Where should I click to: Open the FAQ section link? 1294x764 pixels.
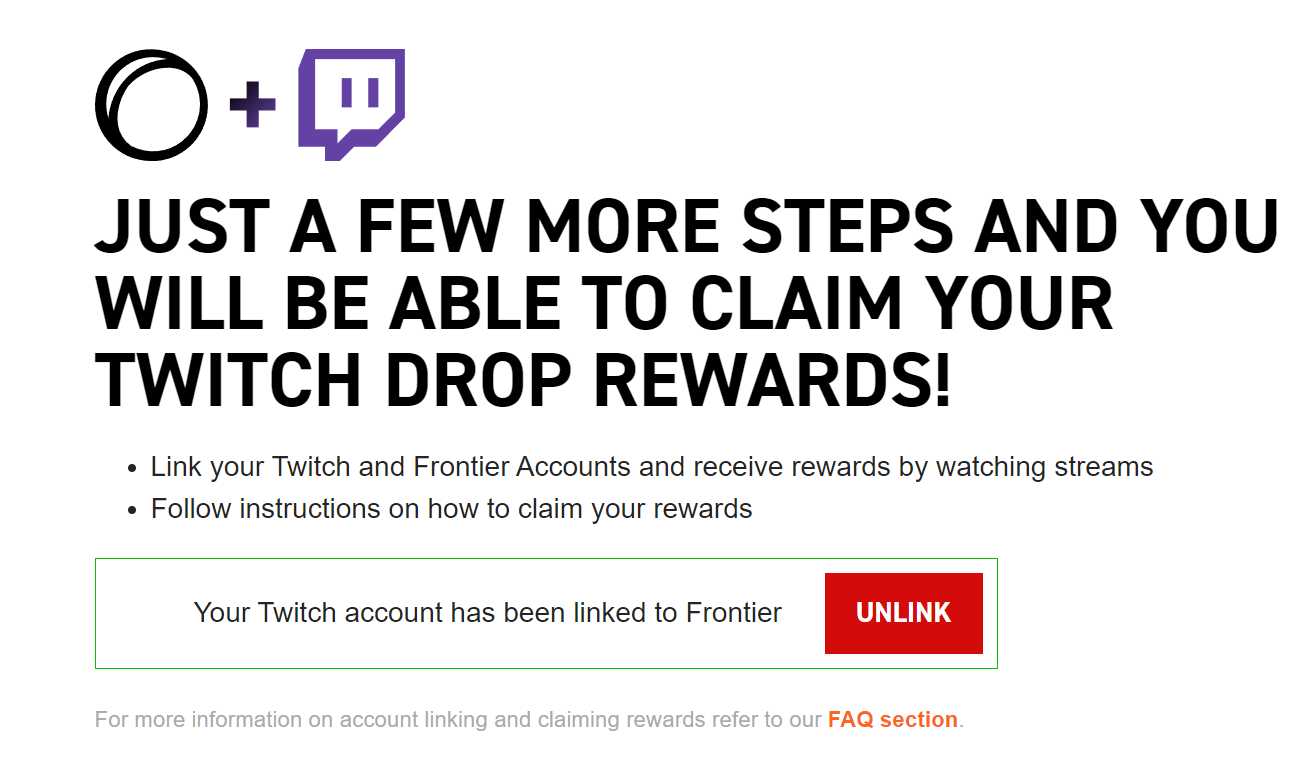pos(892,720)
